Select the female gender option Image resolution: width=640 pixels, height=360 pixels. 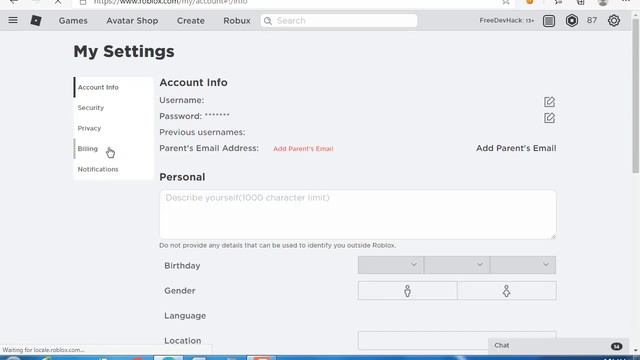tap(507, 291)
